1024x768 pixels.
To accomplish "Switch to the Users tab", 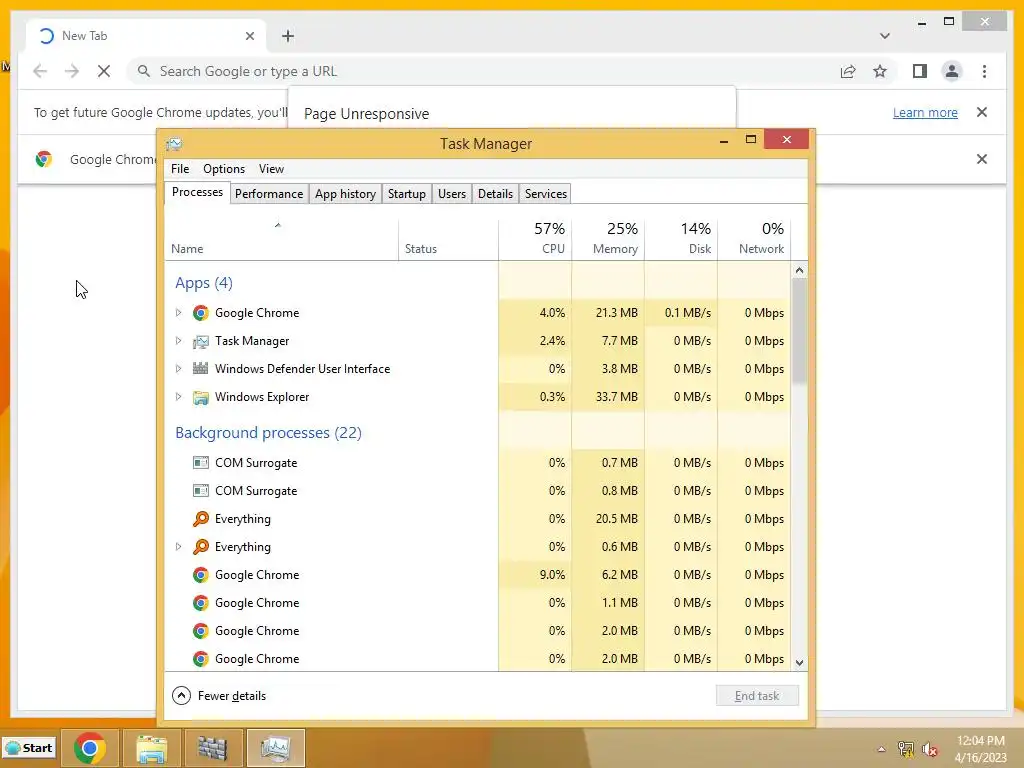I will point(452,193).
